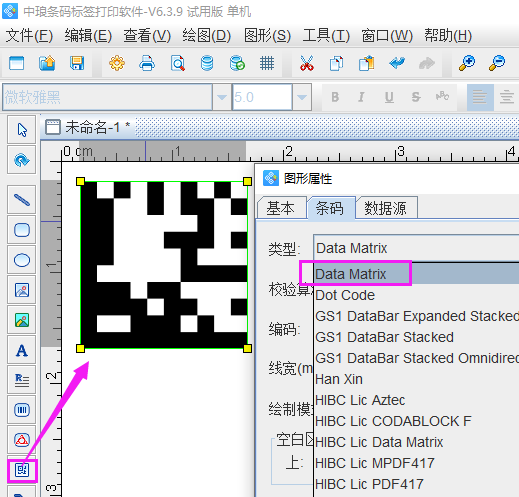Viewport: 519px width, 497px height.
Task: Open the 工具 menu
Action: point(326,36)
